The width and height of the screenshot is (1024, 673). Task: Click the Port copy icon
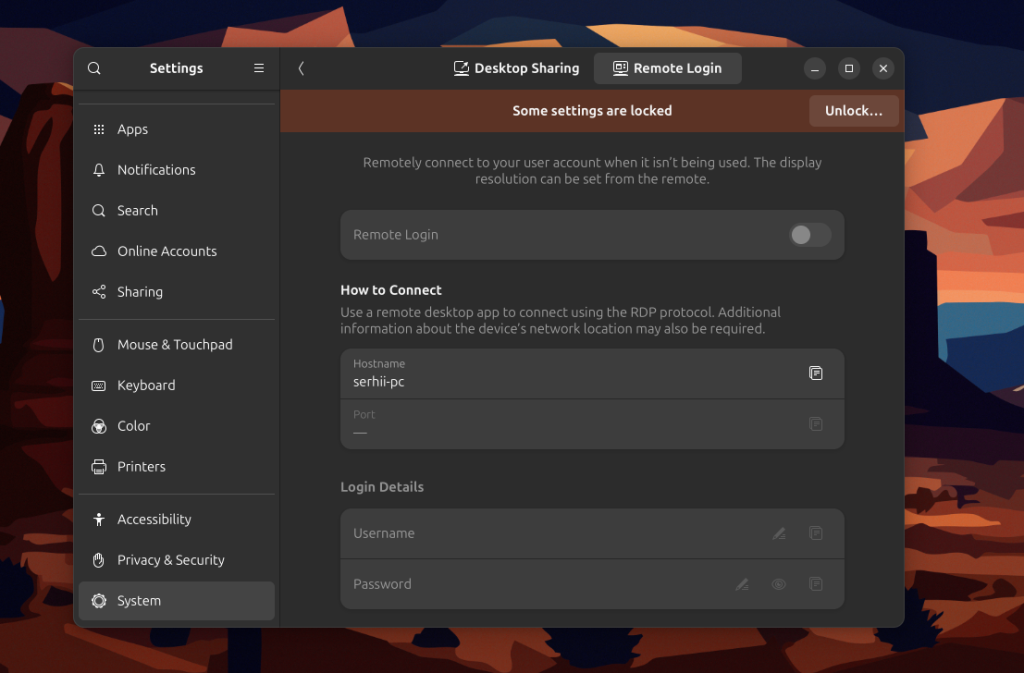pos(816,424)
